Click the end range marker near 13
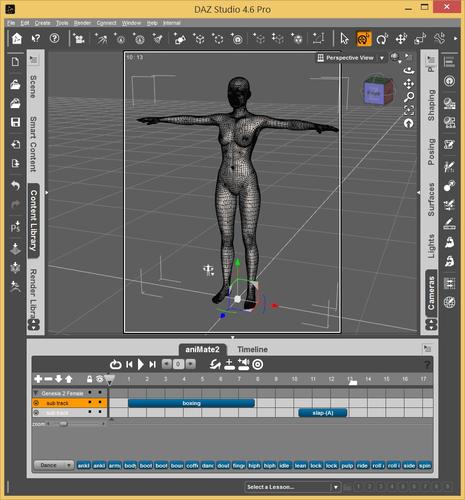 click(x=353, y=382)
